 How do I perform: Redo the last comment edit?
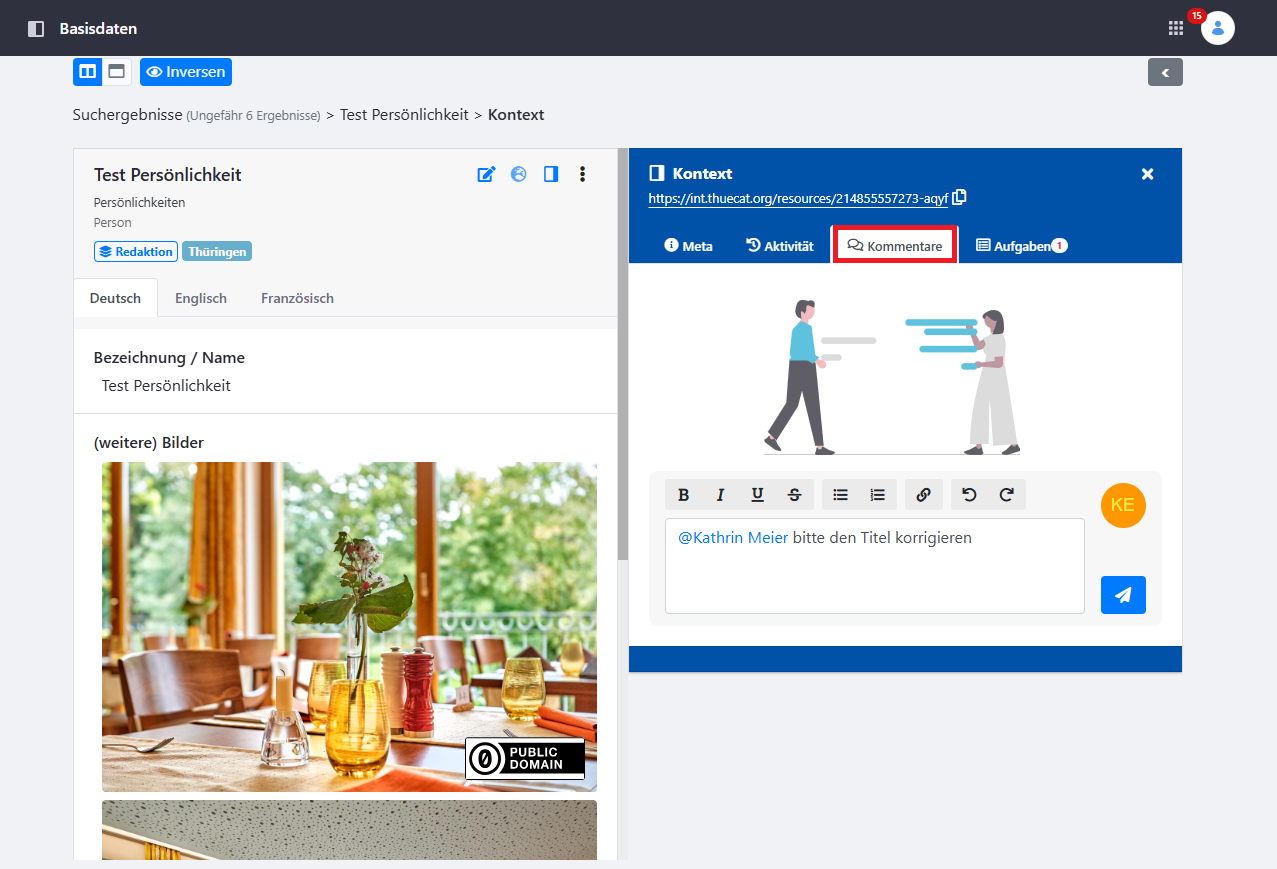(x=1007, y=494)
